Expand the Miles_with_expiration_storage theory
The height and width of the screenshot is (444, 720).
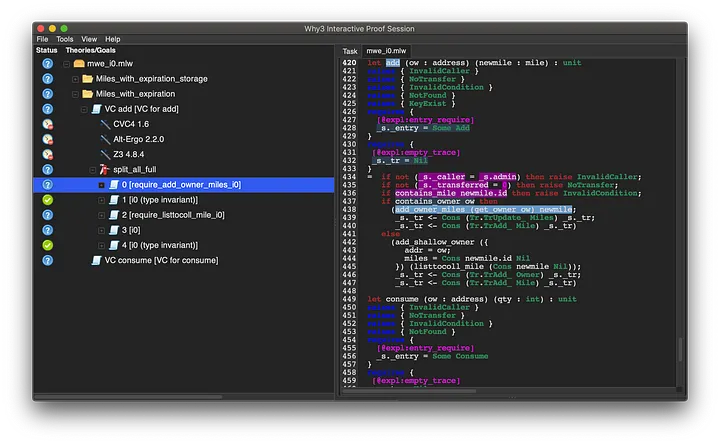pyautogui.click(x=76, y=79)
